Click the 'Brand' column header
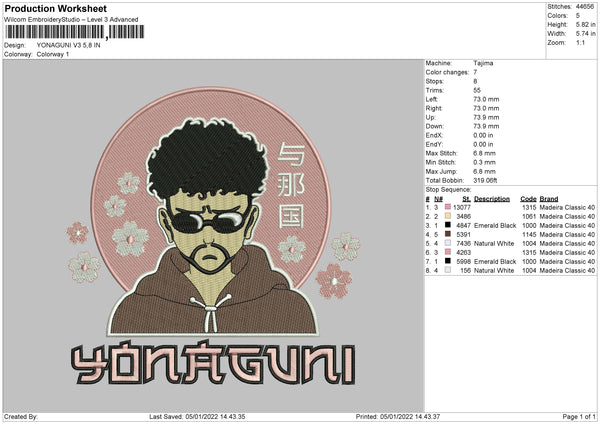The width and height of the screenshot is (600, 424). [x=549, y=199]
